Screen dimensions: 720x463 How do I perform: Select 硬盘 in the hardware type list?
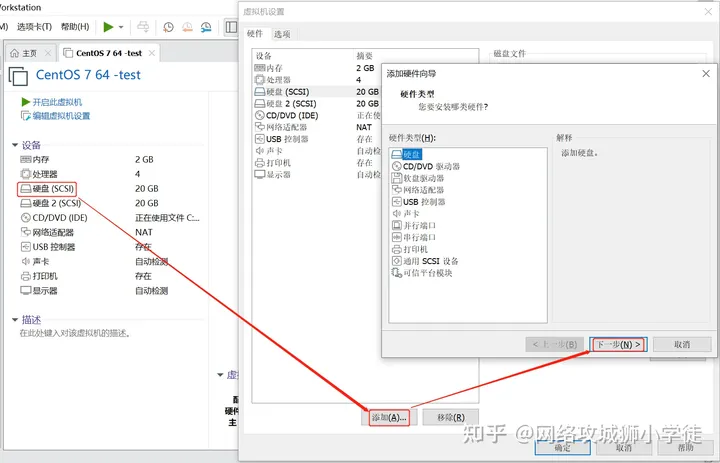412,154
